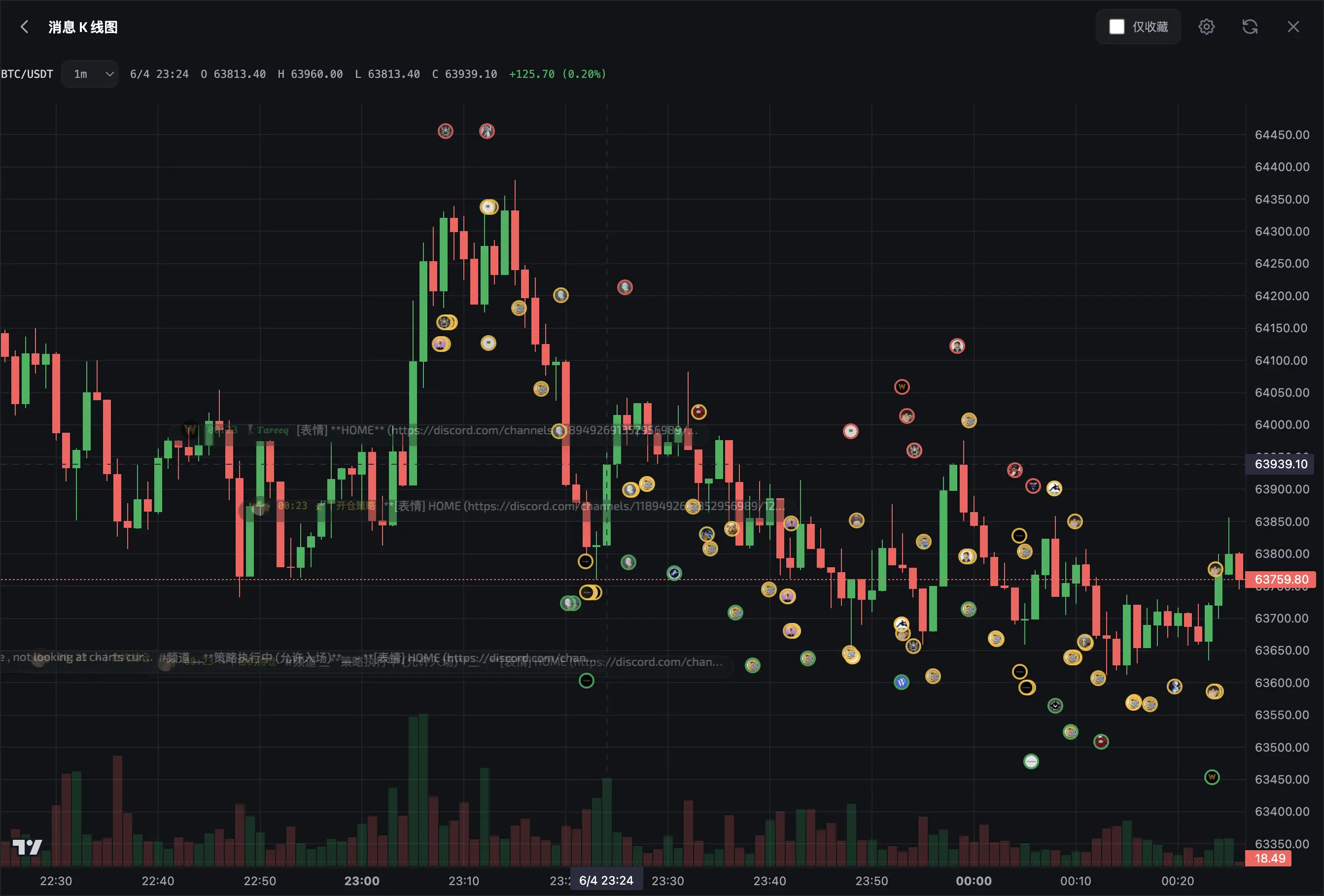Screen dimensions: 1324x896
Task: Click the BTC/USDT symbol label
Action: coord(27,74)
